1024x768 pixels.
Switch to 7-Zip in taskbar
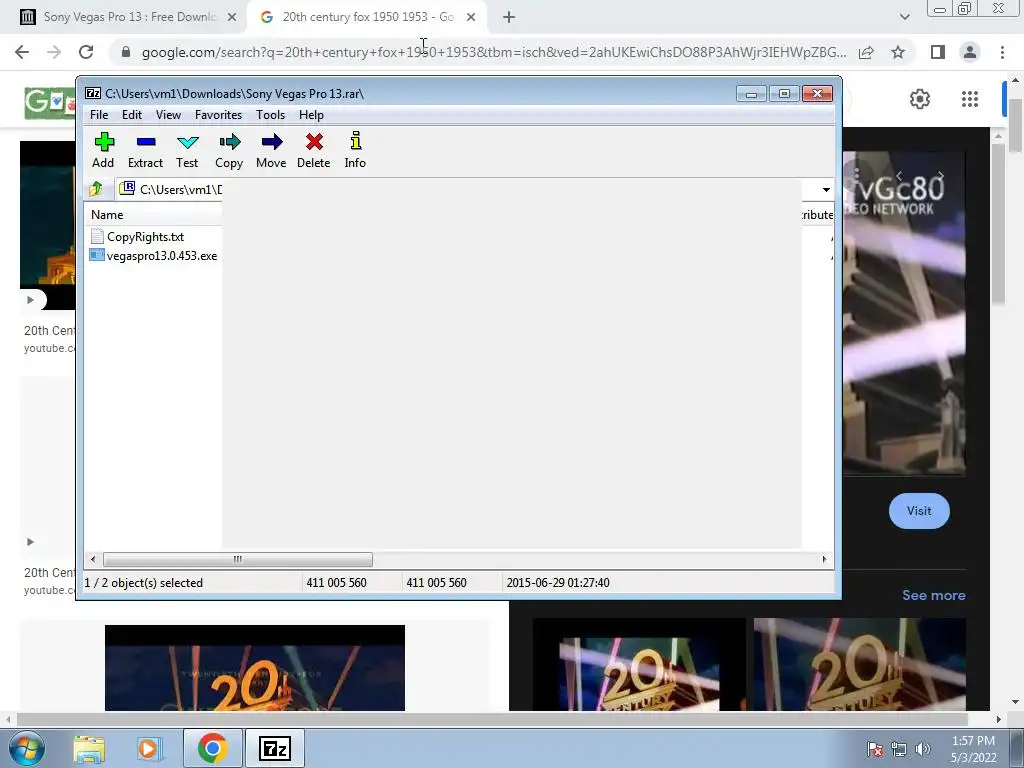coord(274,748)
